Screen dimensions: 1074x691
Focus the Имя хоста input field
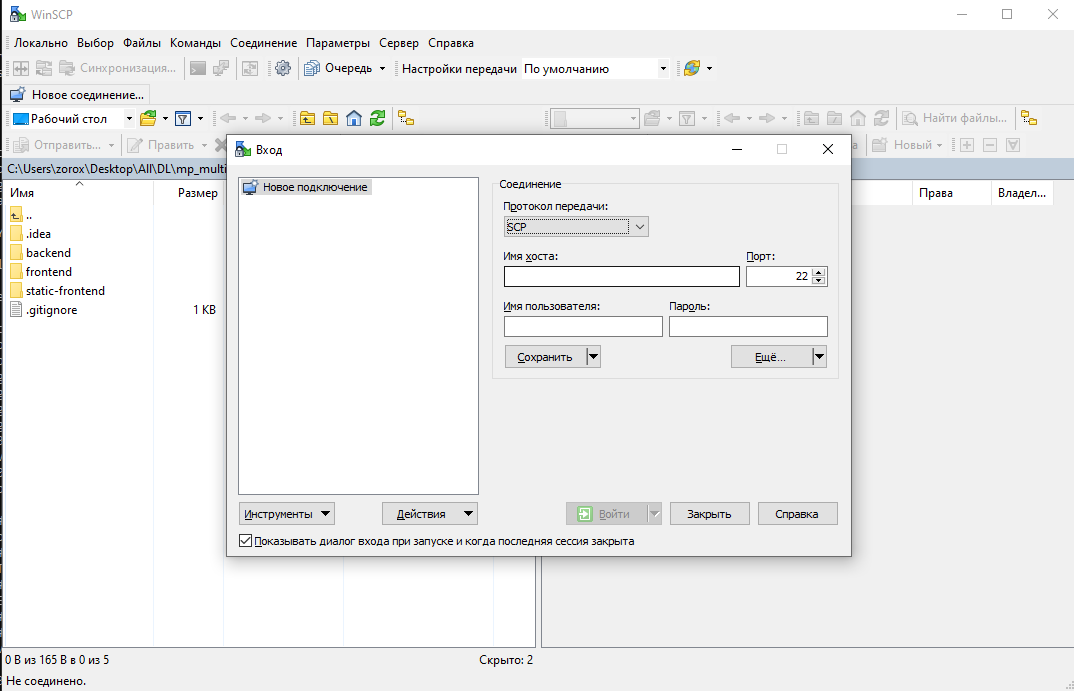pos(621,276)
